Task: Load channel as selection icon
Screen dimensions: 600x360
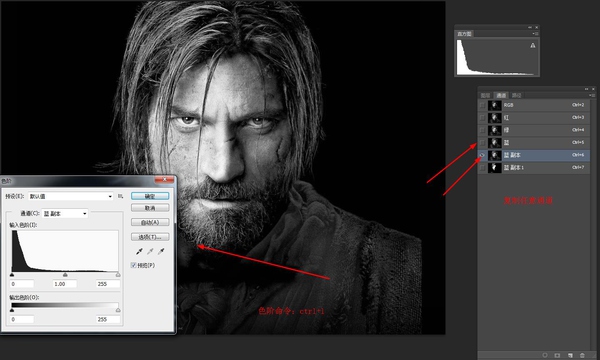Action: [545, 355]
